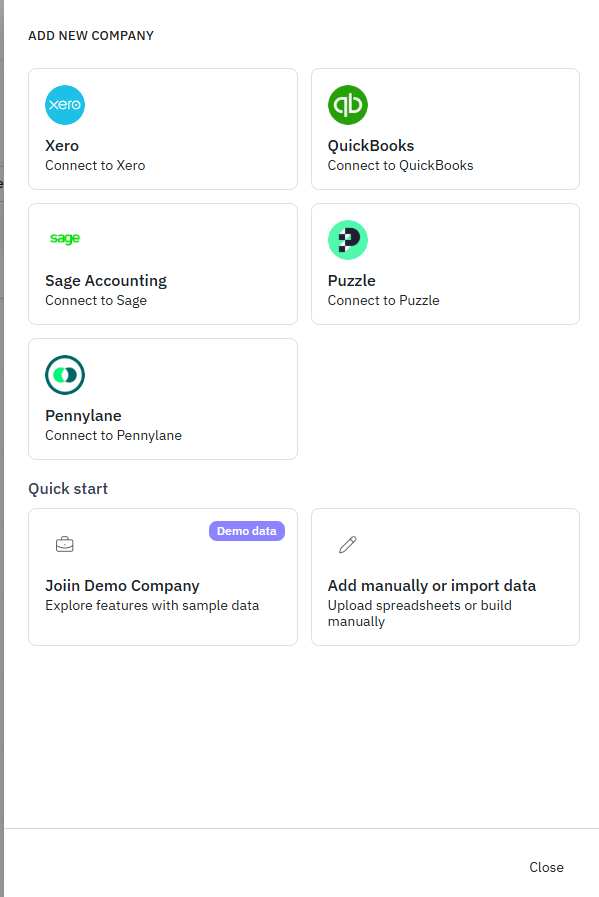Select Connect to Xero text
Screen dimensions: 599x897
(95, 165)
